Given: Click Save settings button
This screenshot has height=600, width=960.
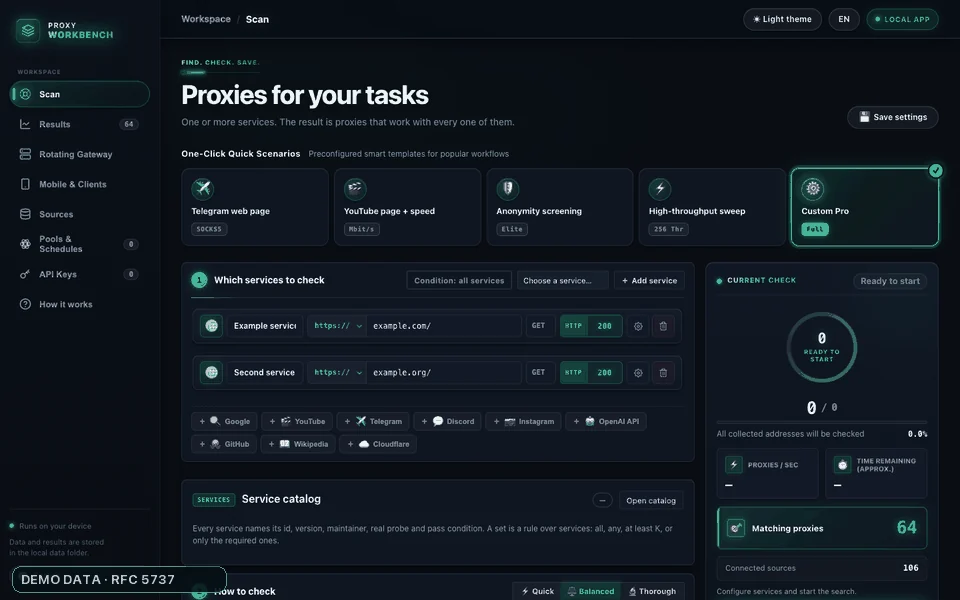Looking at the screenshot, I should pyautogui.click(x=893, y=117).
